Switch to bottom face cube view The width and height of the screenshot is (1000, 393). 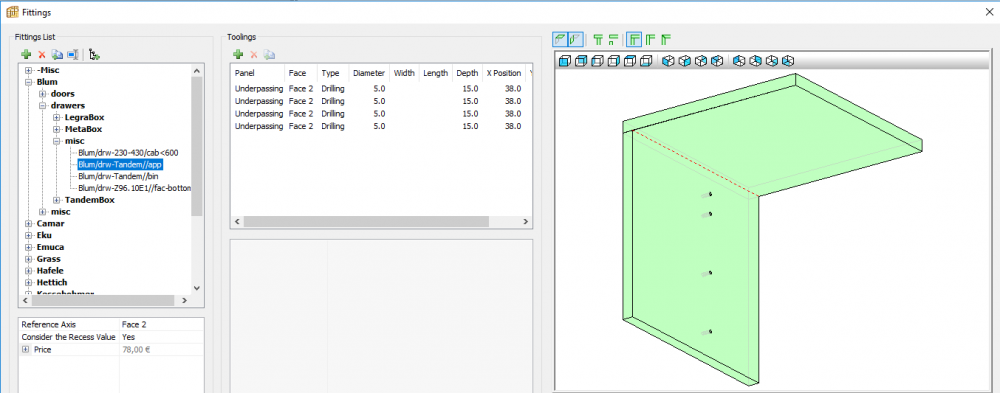click(x=646, y=61)
